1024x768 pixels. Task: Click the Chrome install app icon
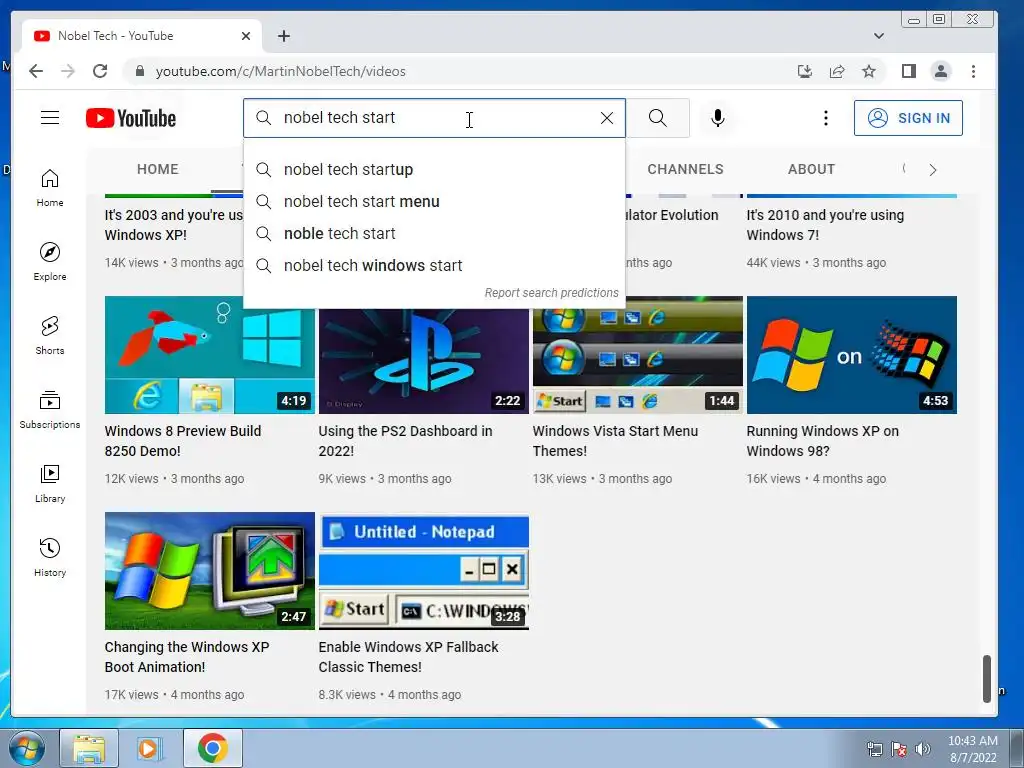[x=805, y=71]
